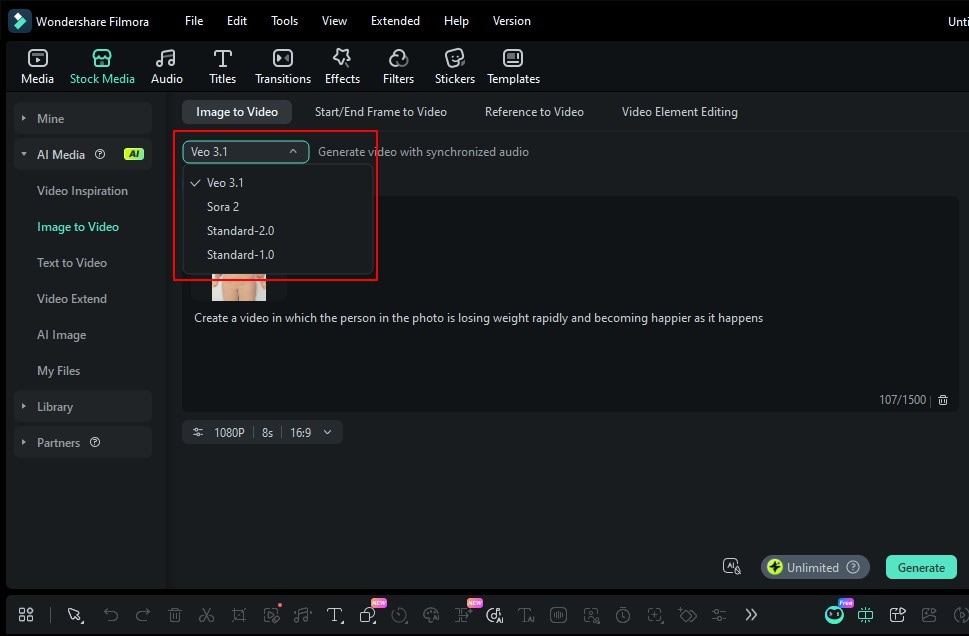
Task: Open the Effects panel
Action: [342, 65]
